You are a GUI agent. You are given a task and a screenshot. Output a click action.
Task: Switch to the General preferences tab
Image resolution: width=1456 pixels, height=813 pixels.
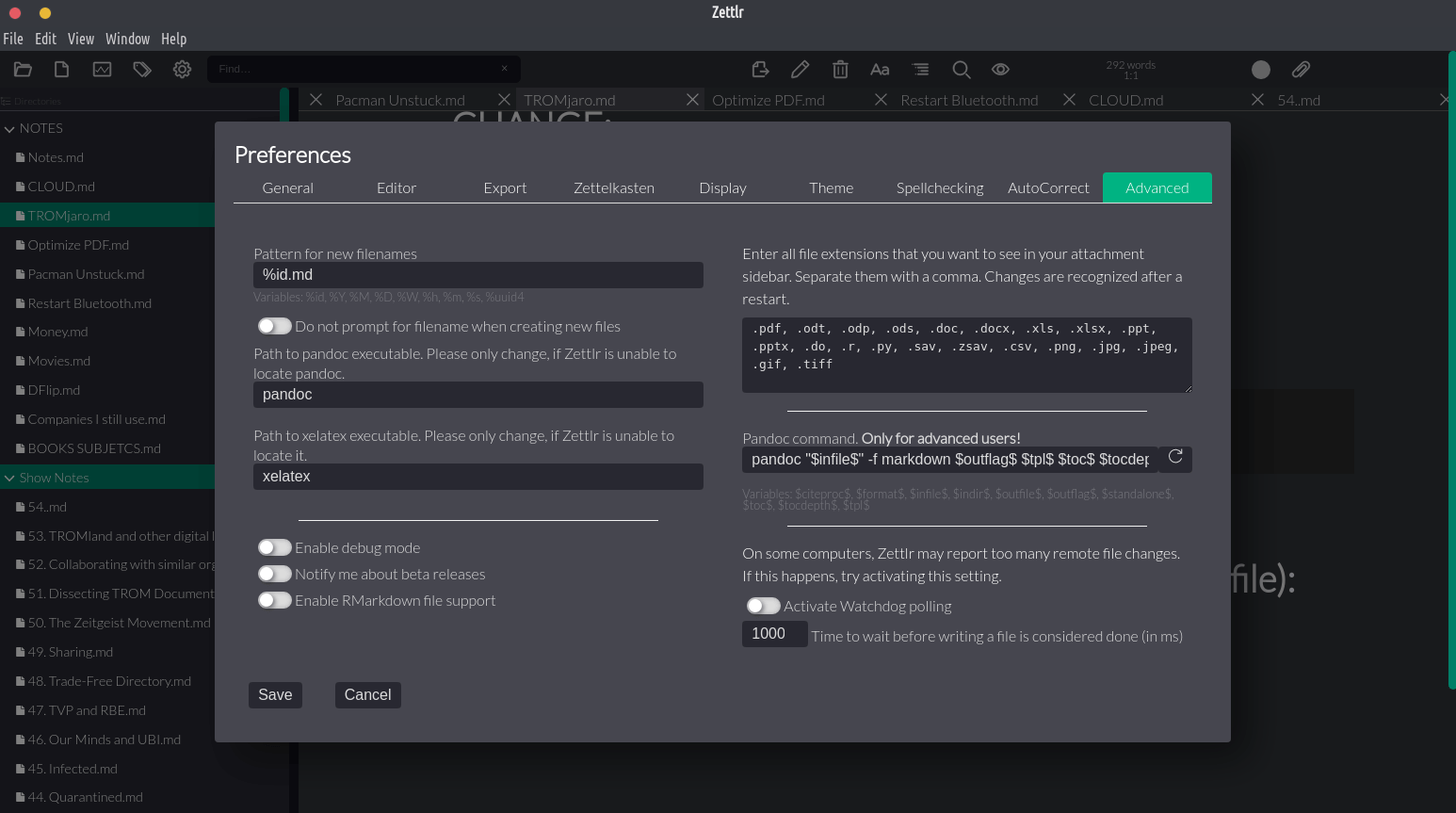[x=288, y=187]
